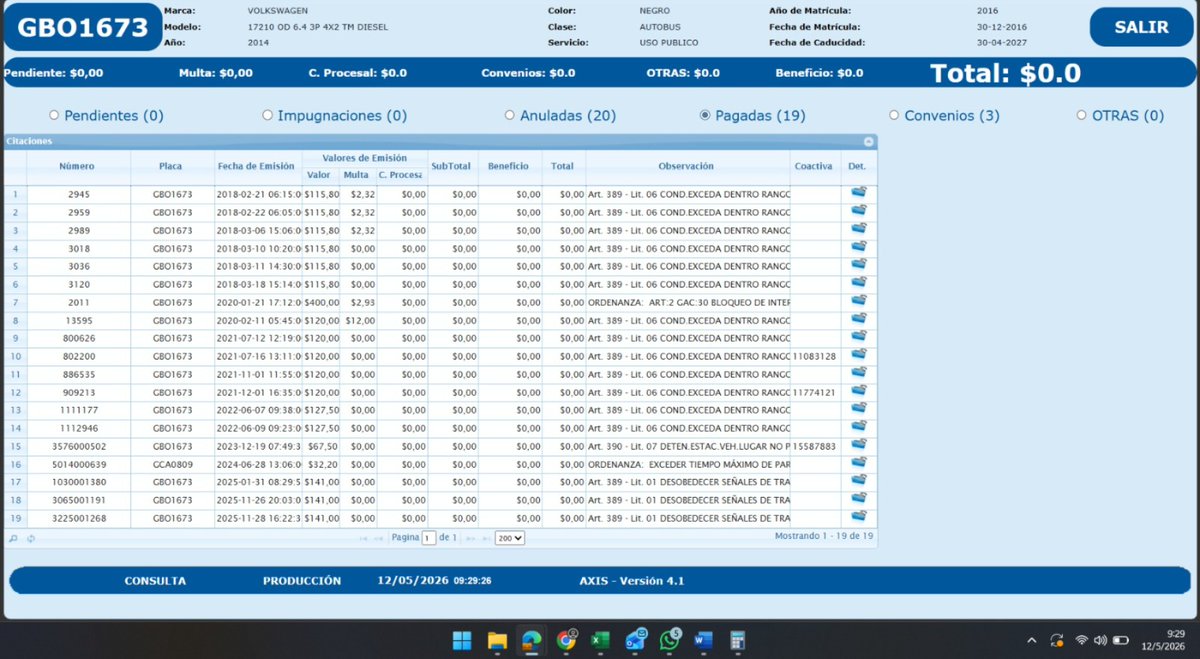
Task: Open detail icon for citation 800626
Action: pos(858,337)
